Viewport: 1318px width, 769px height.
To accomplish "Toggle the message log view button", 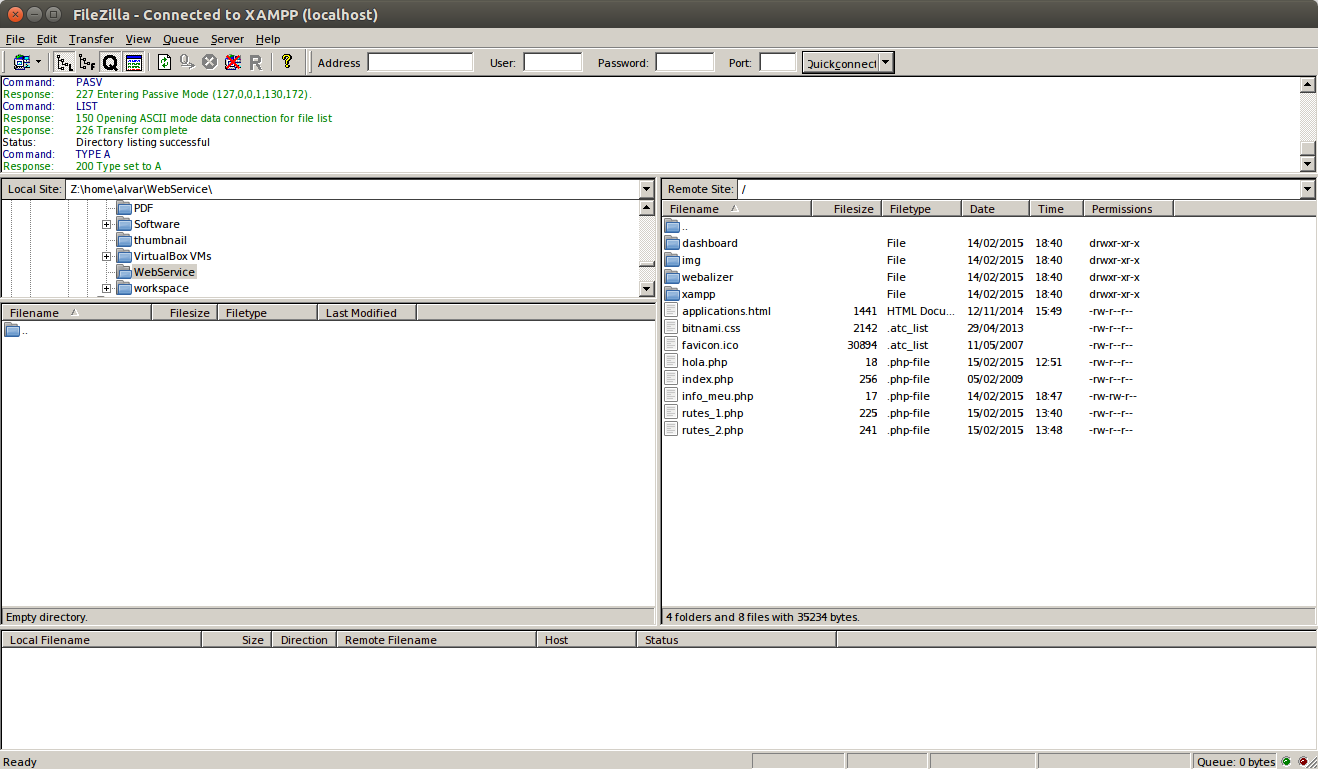I will [x=133, y=62].
